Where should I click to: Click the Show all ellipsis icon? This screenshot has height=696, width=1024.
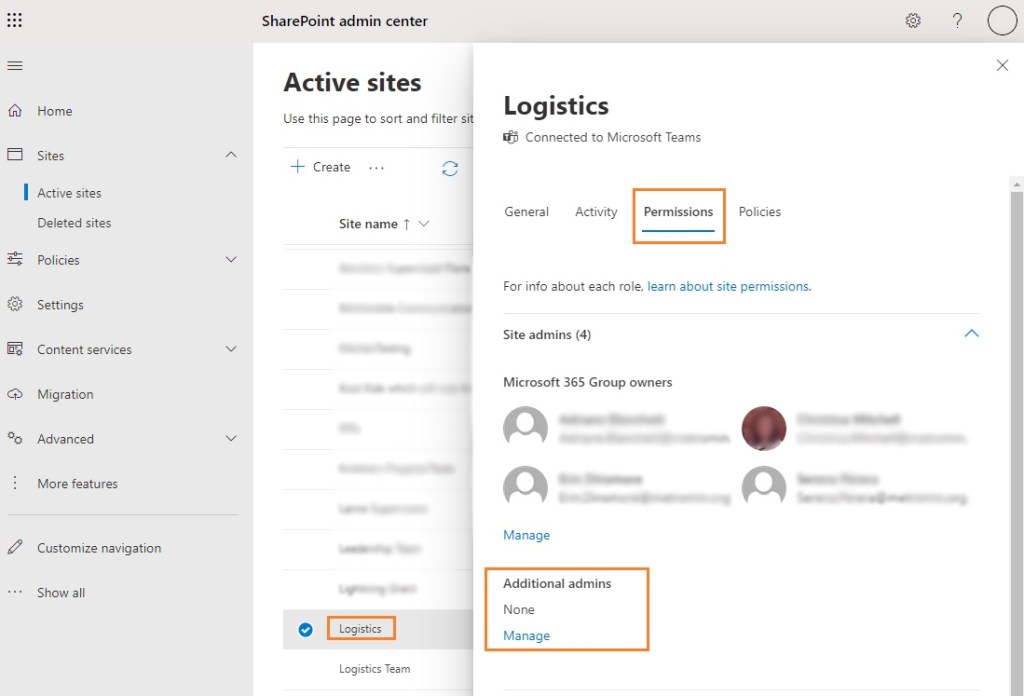15,592
